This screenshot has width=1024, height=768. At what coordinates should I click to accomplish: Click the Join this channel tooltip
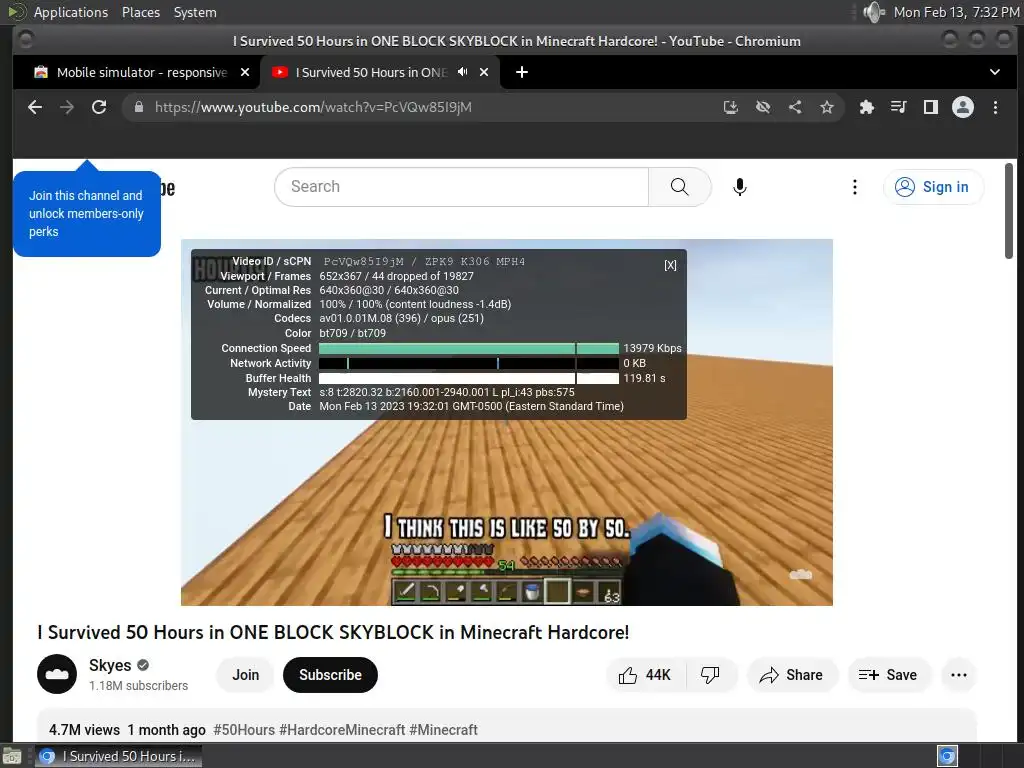[87, 213]
